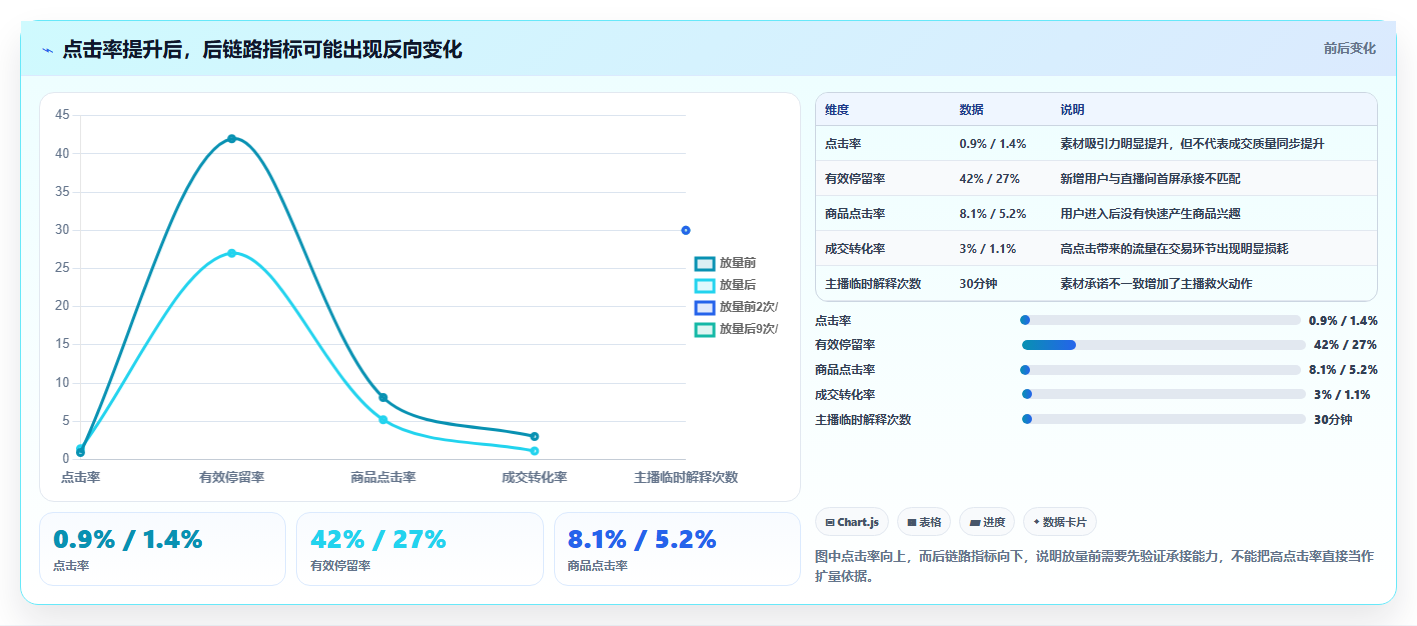
Task: Click x-axis label 有效停留率
Action: 232,478
